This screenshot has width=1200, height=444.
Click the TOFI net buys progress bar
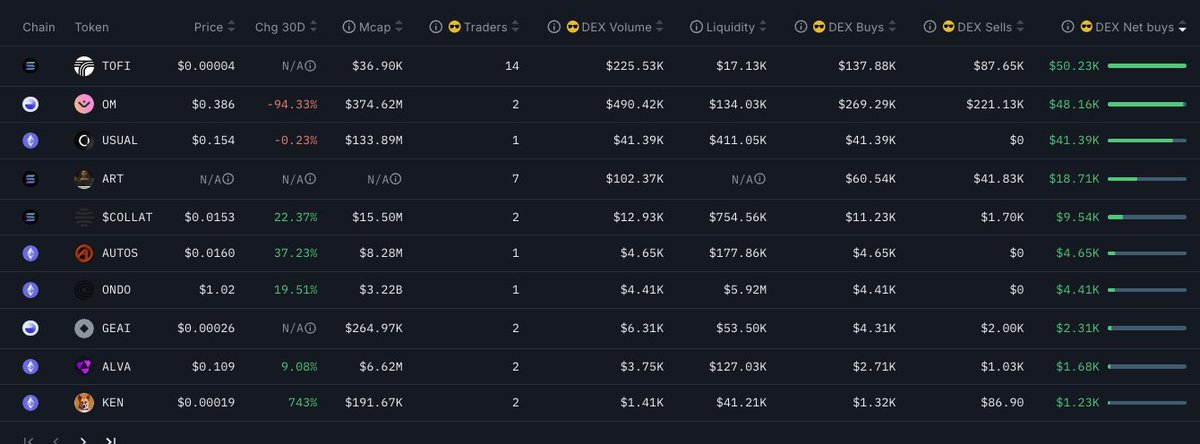coord(1147,66)
